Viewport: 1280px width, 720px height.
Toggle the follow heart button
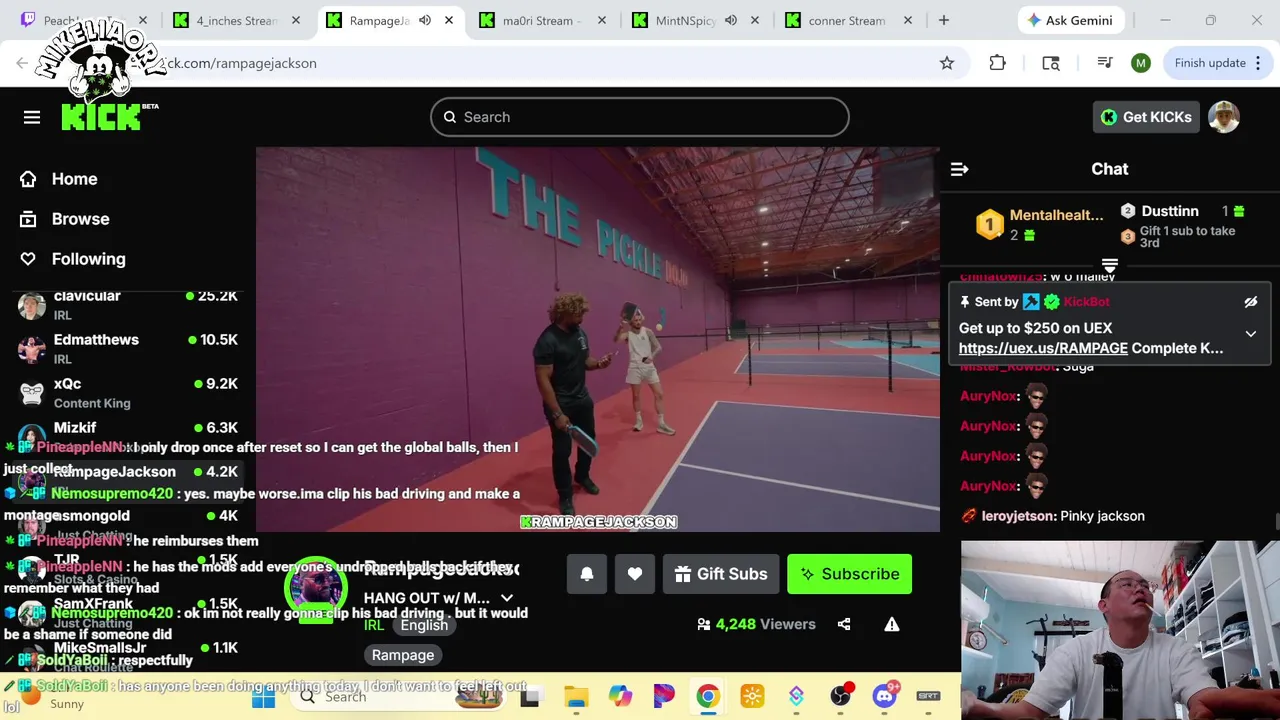[x=635, y=574]
